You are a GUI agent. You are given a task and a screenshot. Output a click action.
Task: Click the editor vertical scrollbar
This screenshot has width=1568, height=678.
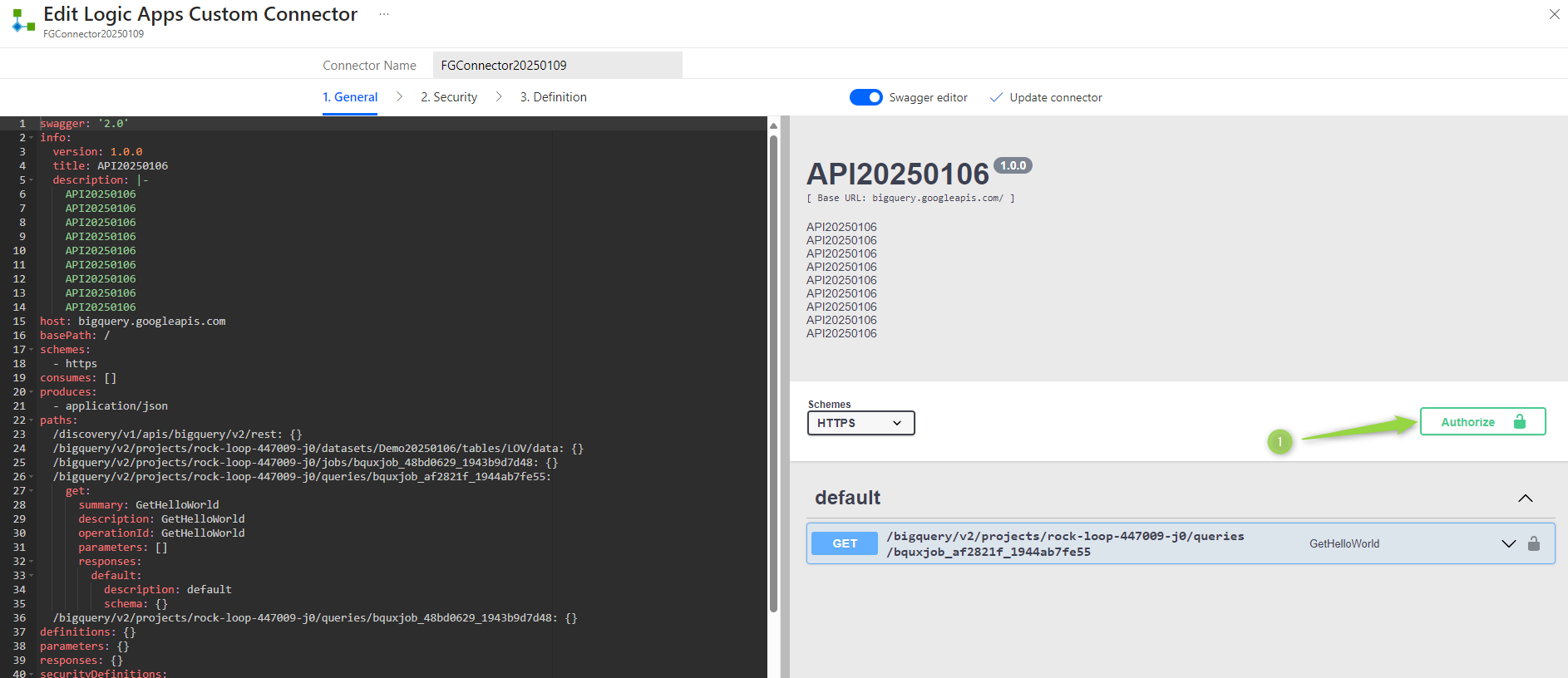pyautogui.click(x=773, y=374)
